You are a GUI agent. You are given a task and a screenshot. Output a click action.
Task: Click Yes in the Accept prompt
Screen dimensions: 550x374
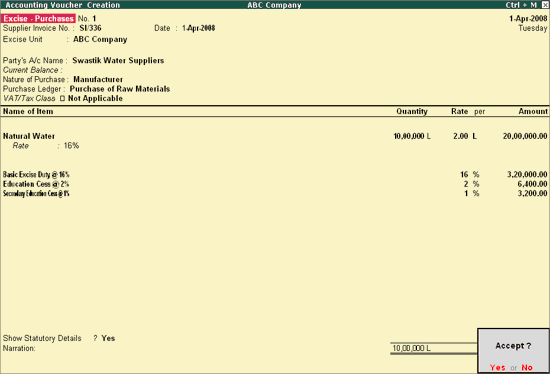click(x=497, y=367)
